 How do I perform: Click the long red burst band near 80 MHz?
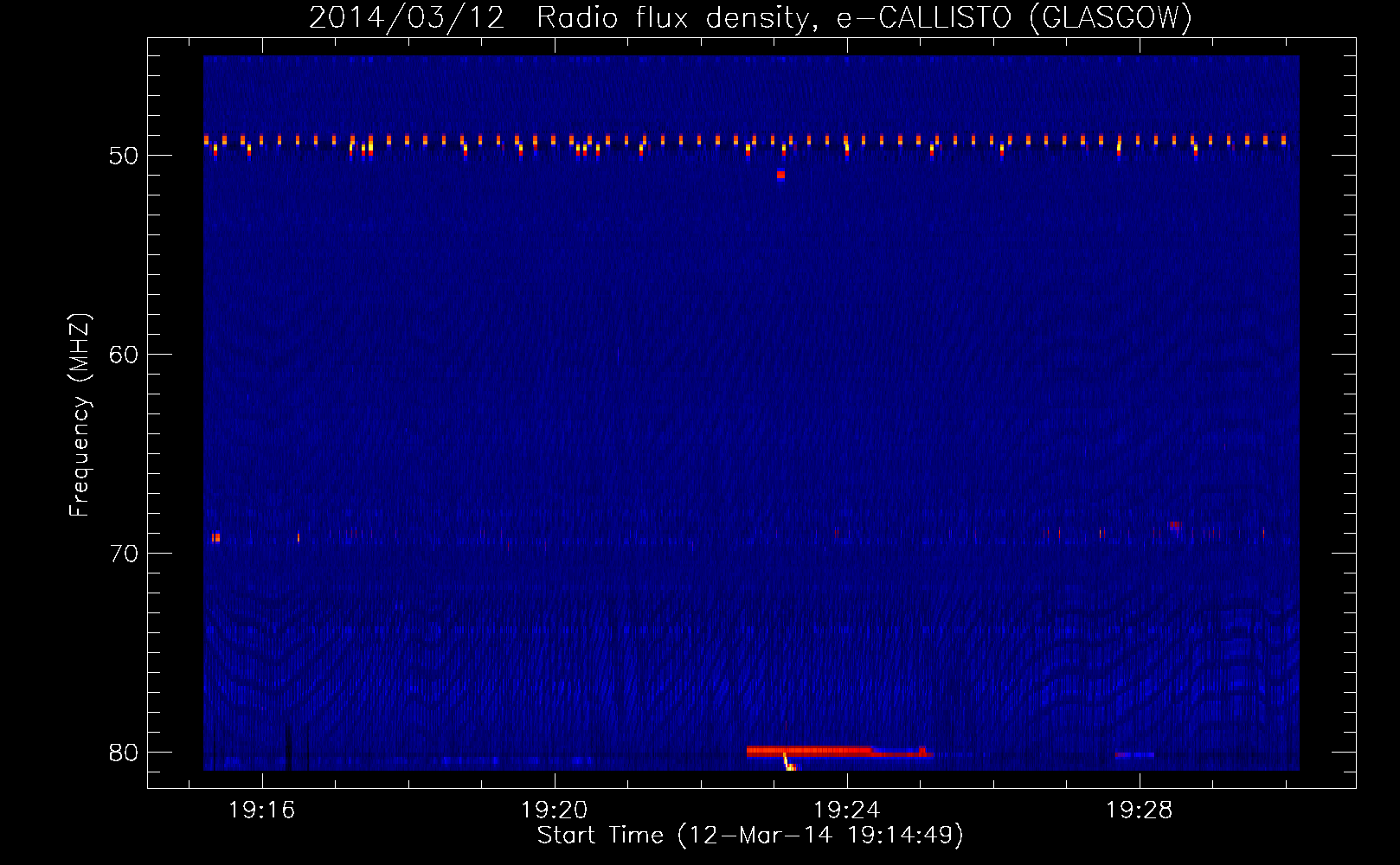tap(839, 752)
